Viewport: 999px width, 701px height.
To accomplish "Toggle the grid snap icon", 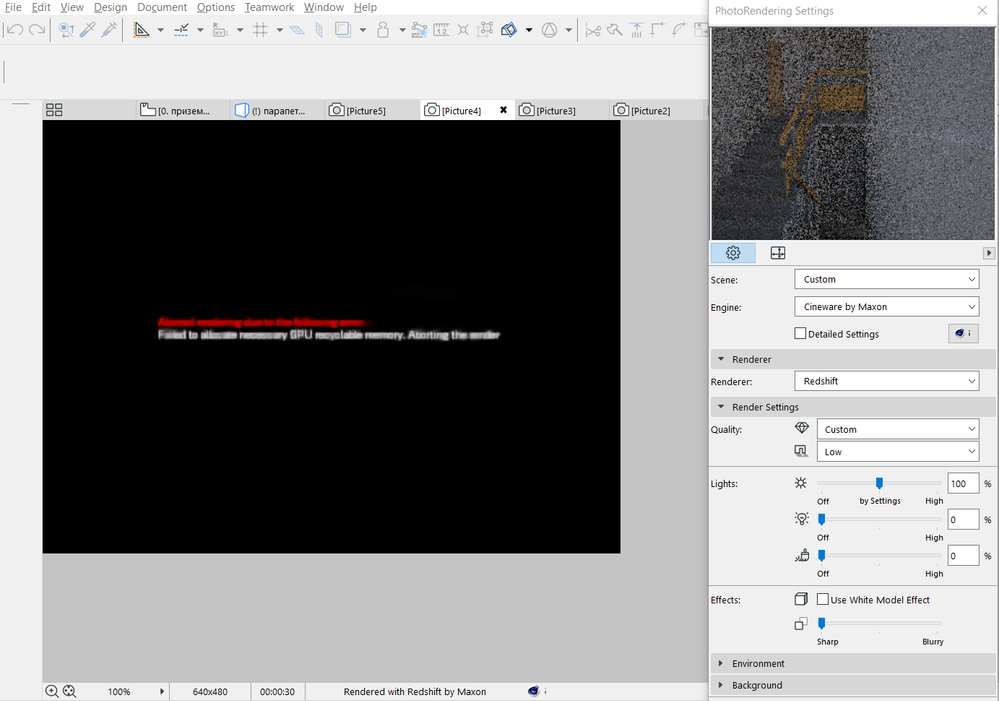I will pos(260,30).
